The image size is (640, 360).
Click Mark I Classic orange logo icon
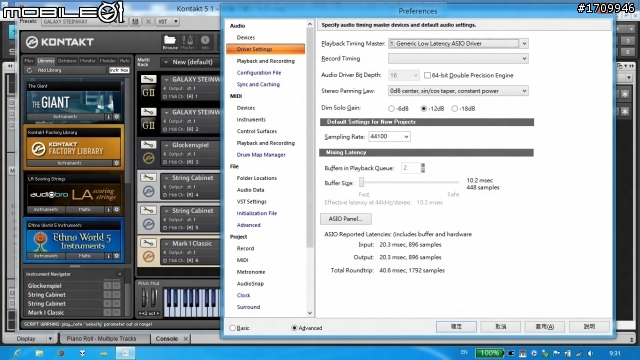click(x=148, y=256)
